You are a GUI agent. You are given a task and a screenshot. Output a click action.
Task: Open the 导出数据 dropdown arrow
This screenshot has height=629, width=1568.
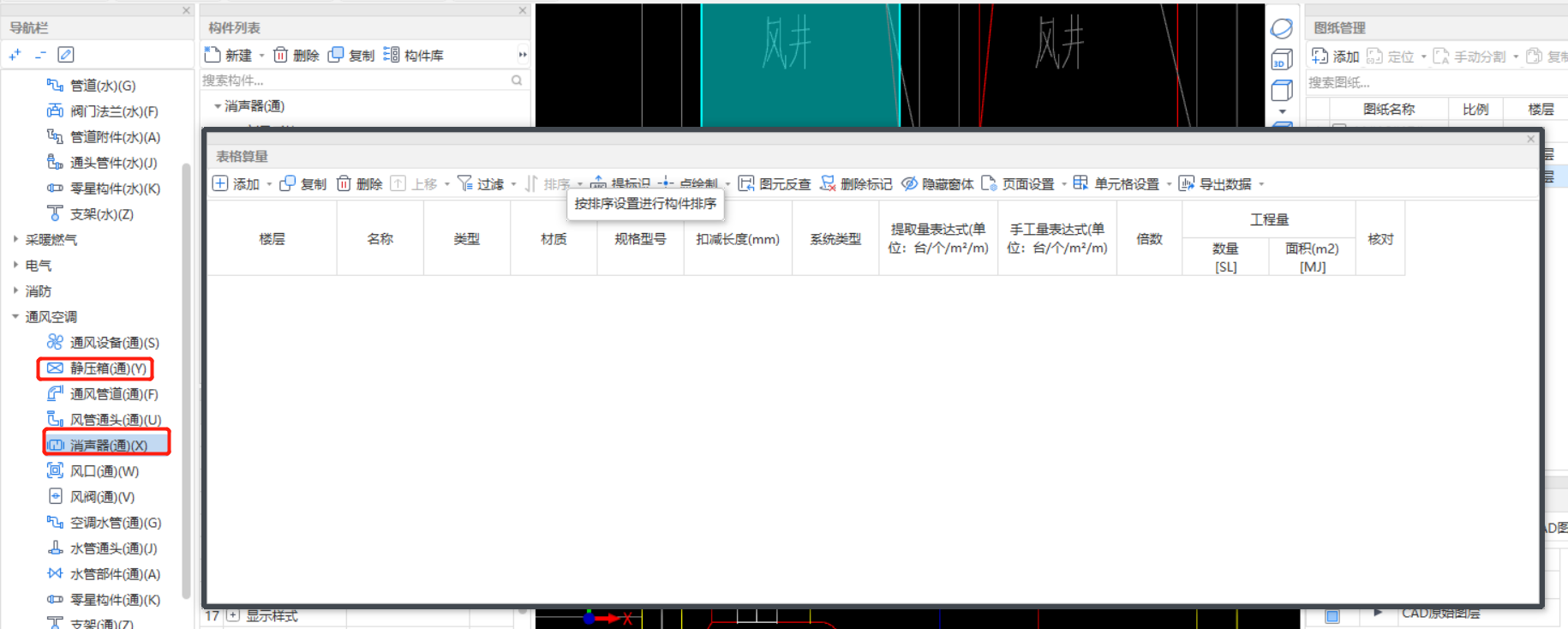tap(1261, 184)
